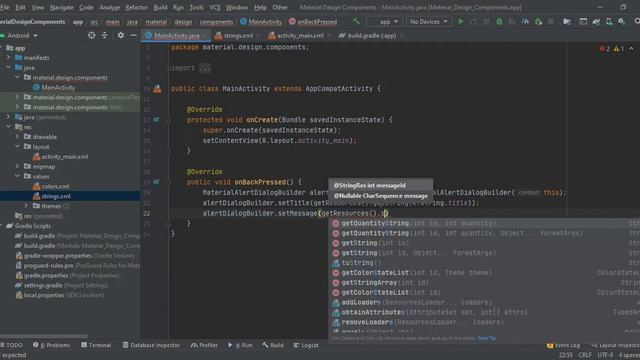640x360 pixels.
Task: Click the Next Tip link in autocomplete popup
Action: pos(487,338)
